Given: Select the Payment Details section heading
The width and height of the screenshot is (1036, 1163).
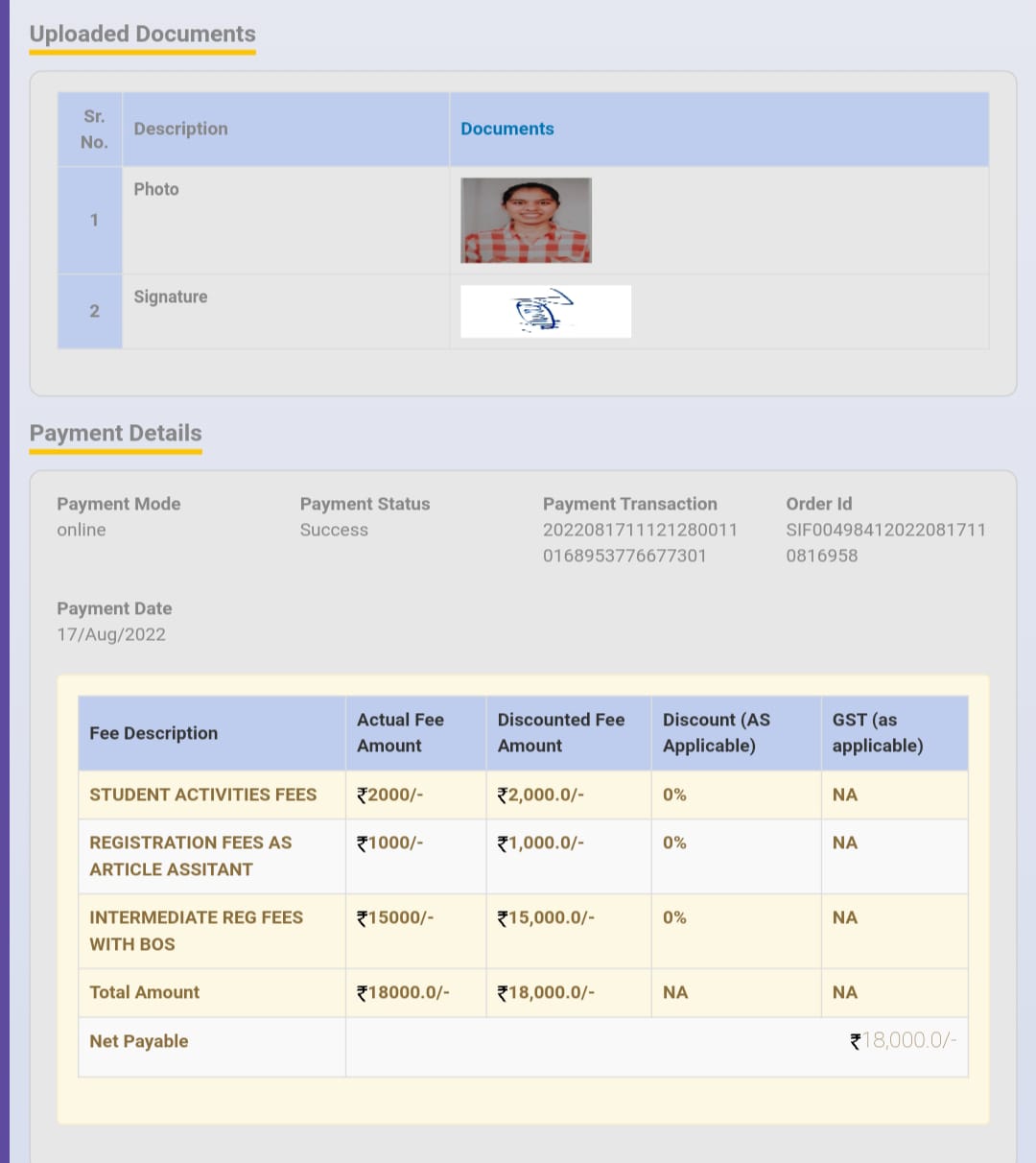Looking at the screenshot, I should [x=115, y=434].
